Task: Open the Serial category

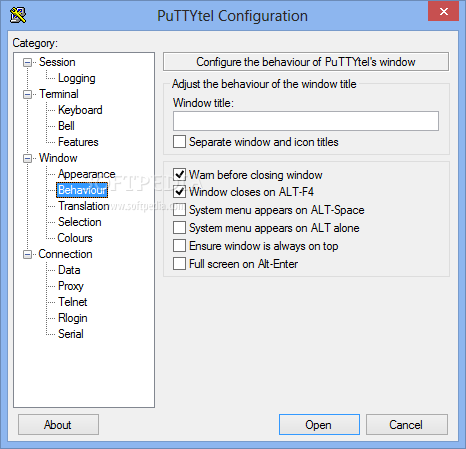Action: click(71, 334)
